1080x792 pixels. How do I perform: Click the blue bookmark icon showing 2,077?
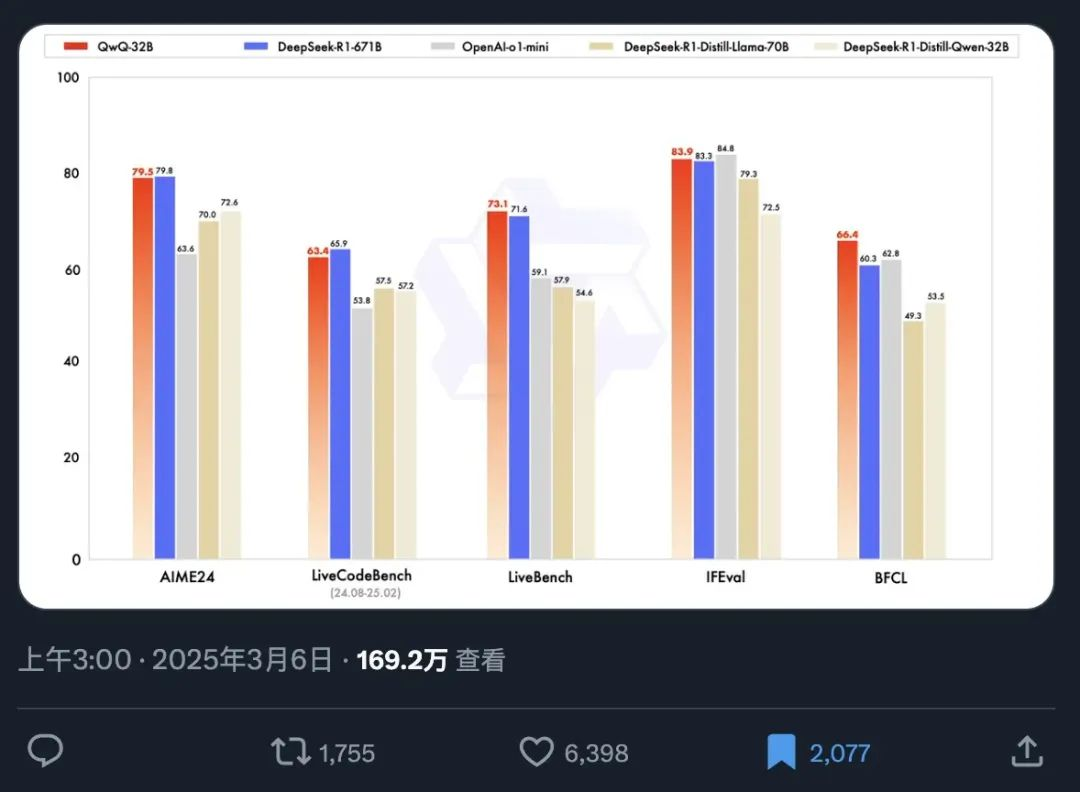point(783,751)
